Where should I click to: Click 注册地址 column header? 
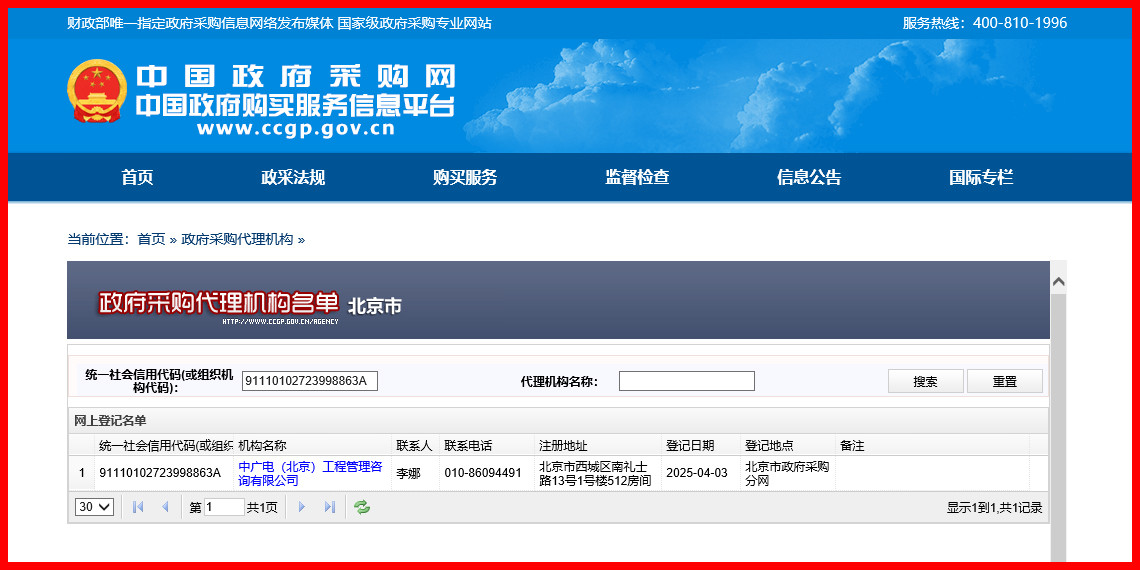[598, 446]
